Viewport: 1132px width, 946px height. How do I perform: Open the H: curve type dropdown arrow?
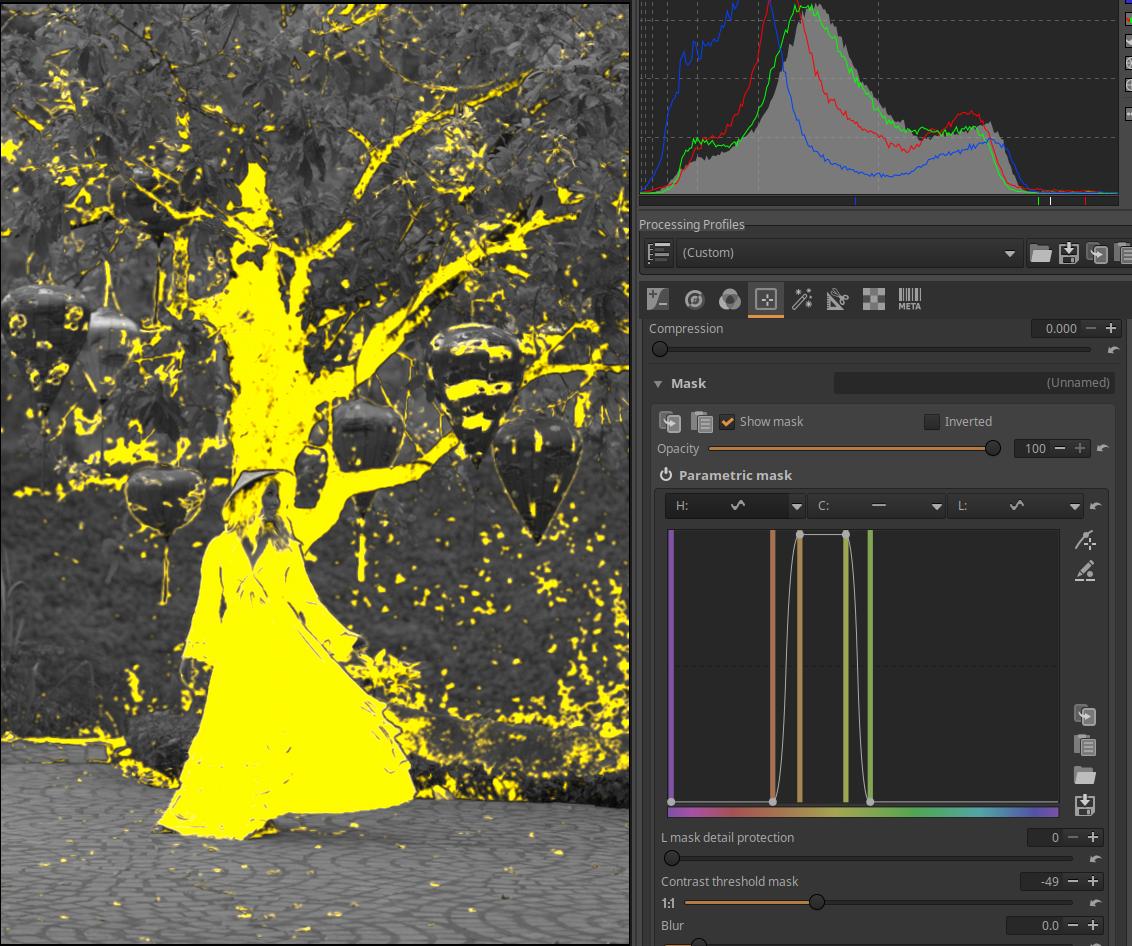pos(797,507)
